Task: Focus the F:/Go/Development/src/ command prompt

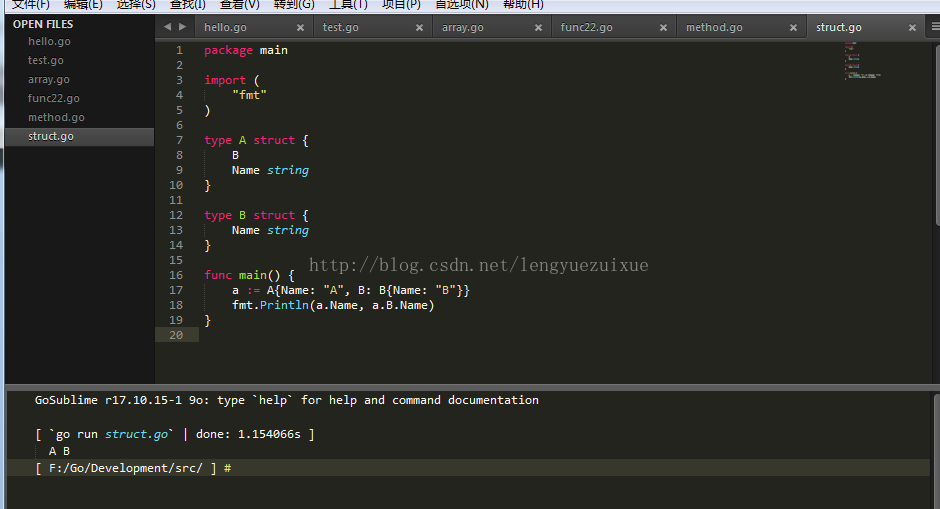Action: point(468,468)
